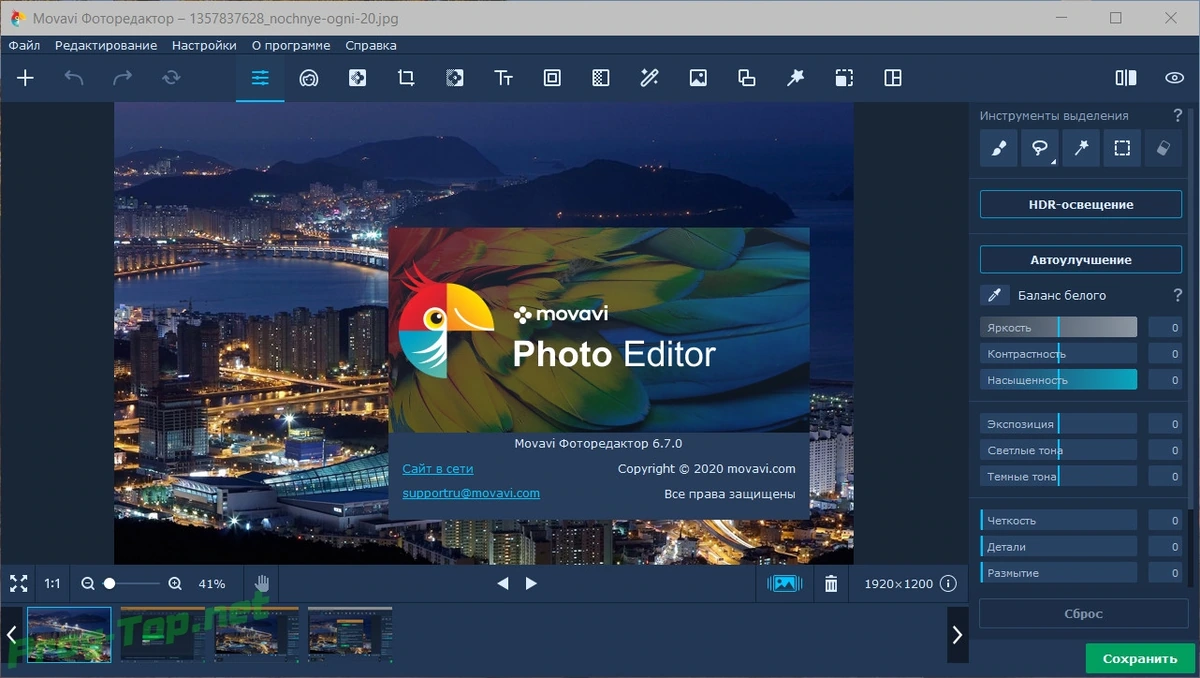Click the Контрастность slider

[1058, 353]
